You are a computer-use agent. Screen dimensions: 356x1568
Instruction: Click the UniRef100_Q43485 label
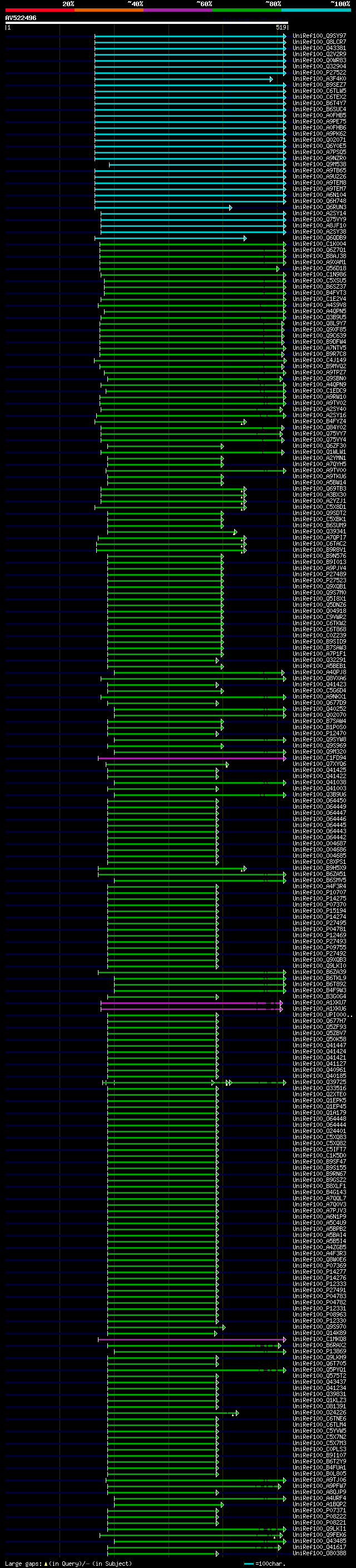[x=319, y=1541]
